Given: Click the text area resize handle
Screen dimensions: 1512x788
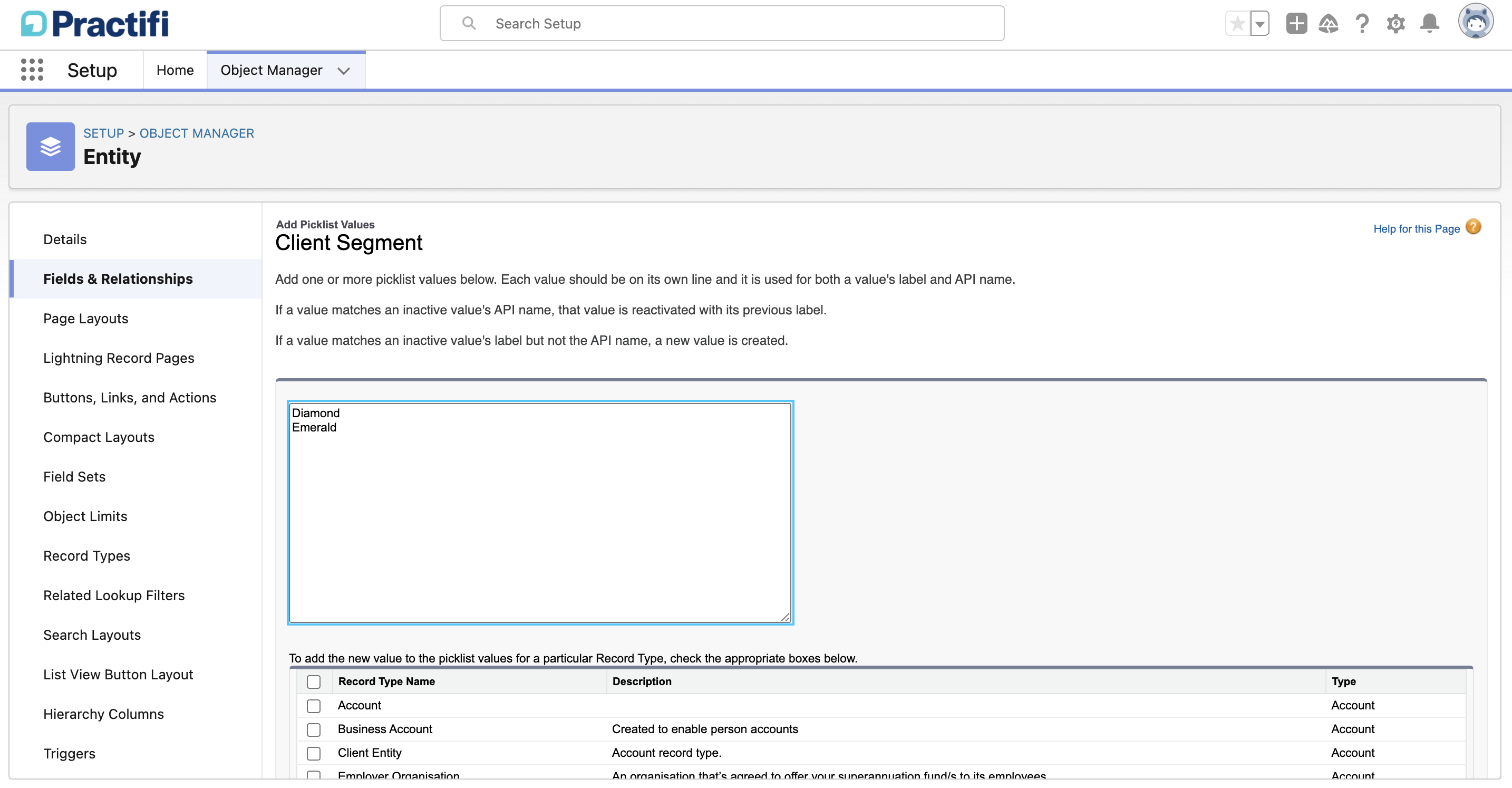Looking at the screenshot, I should [786, 617].
